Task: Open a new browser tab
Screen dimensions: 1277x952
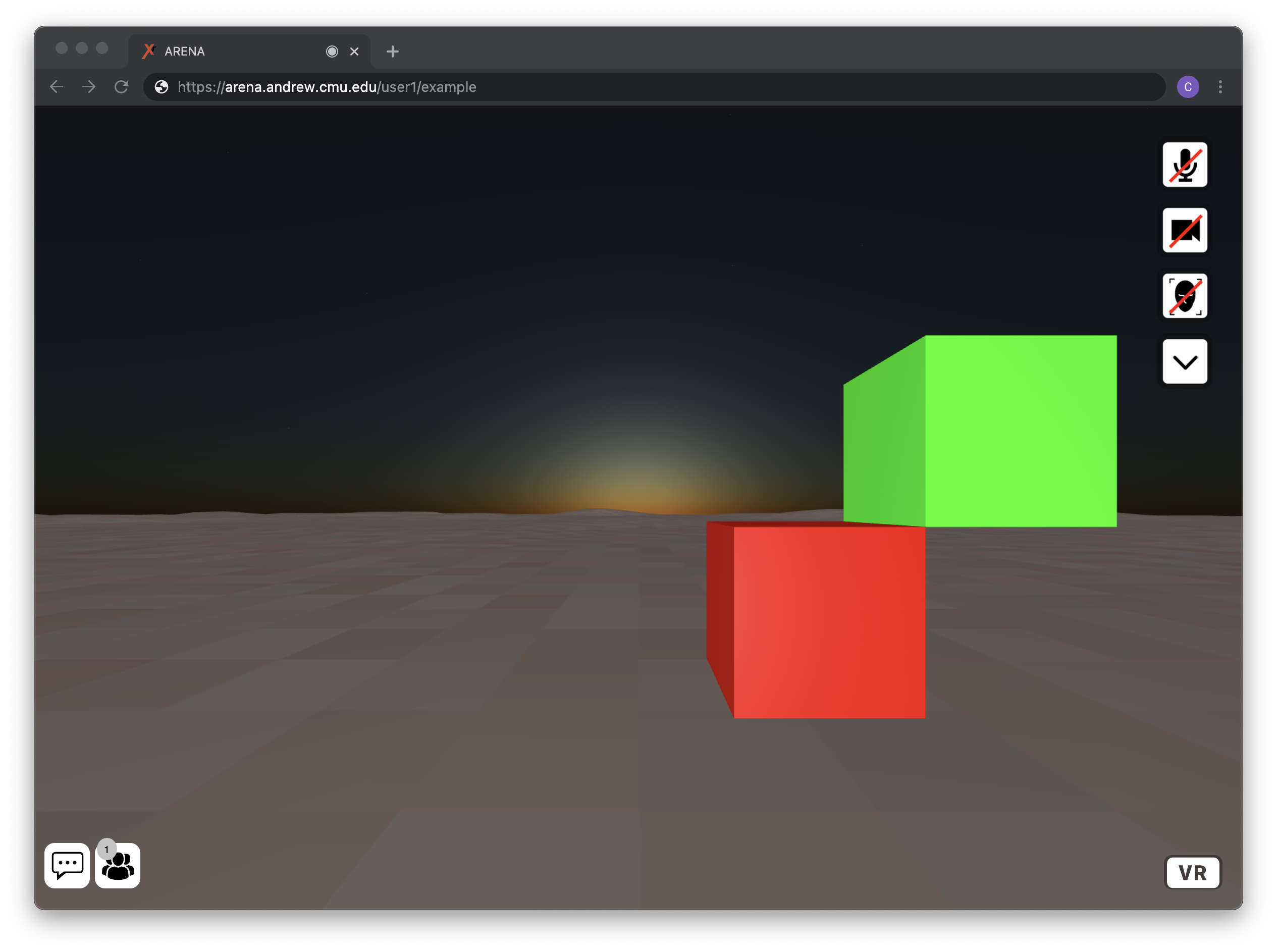Action: point(392,52)
